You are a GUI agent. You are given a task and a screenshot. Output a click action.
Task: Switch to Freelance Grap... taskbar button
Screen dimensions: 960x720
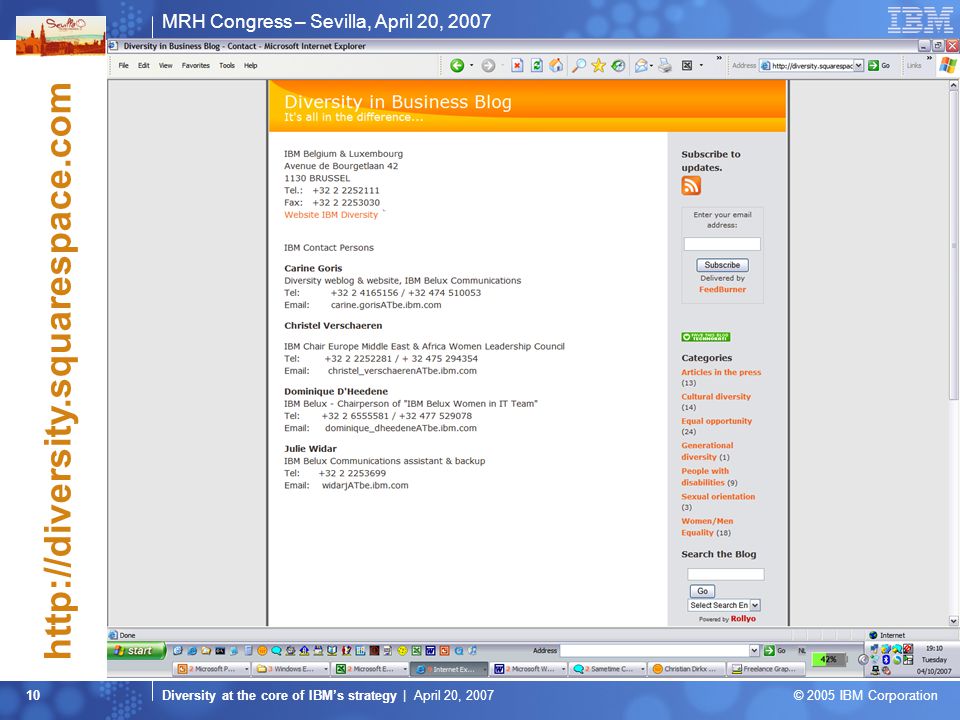click(x=765, y=669)
